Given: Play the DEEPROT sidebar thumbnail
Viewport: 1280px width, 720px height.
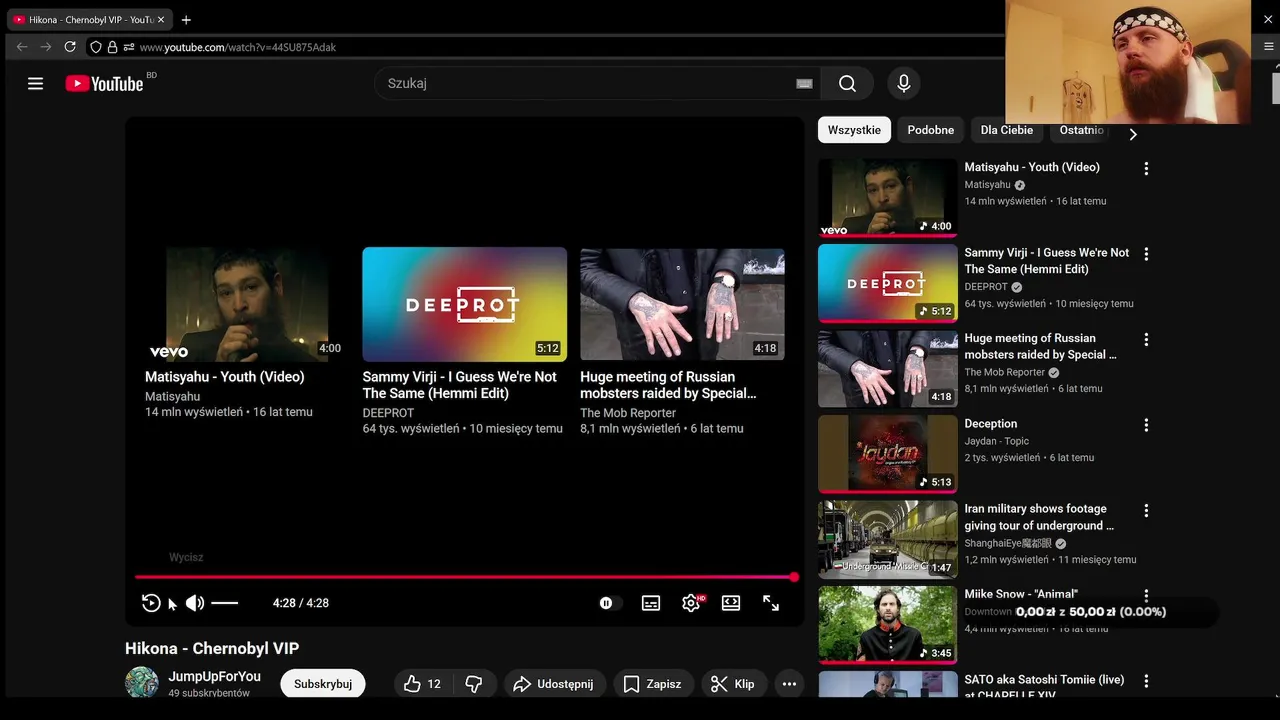Looking at the screenshot, I should [888, 283].
